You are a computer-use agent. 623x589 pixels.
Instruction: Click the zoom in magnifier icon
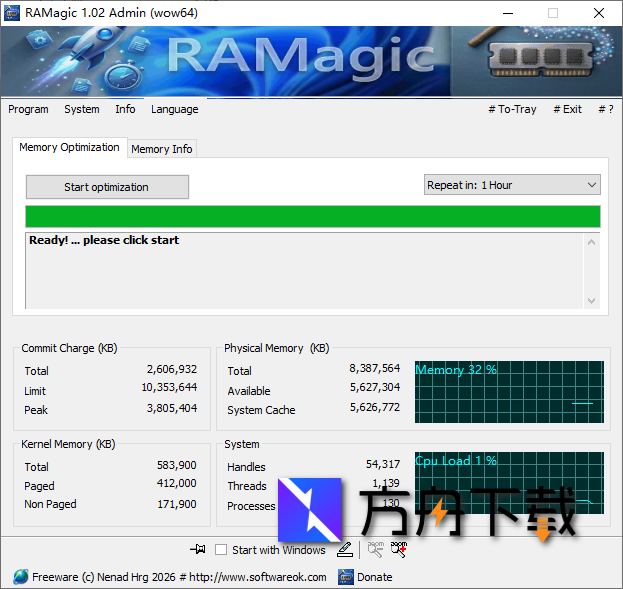click(399, 549)
